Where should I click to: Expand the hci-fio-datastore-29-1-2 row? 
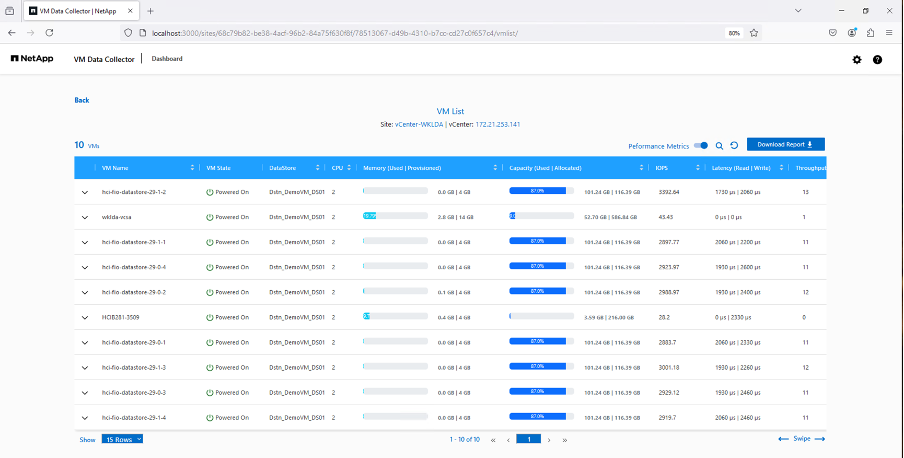[x=85, y=192]
